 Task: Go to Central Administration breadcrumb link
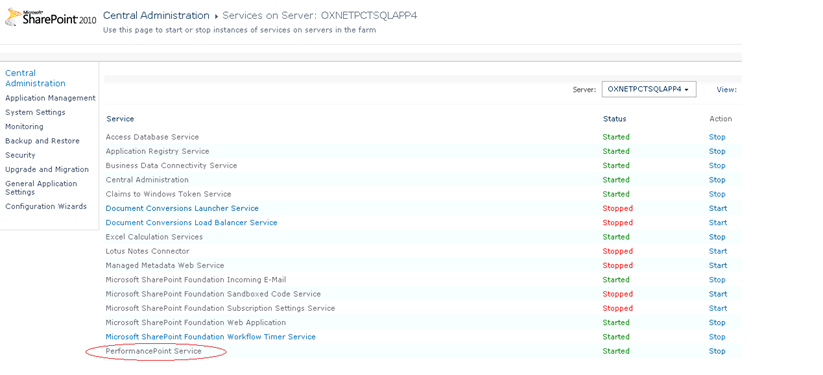coord(156,16)
